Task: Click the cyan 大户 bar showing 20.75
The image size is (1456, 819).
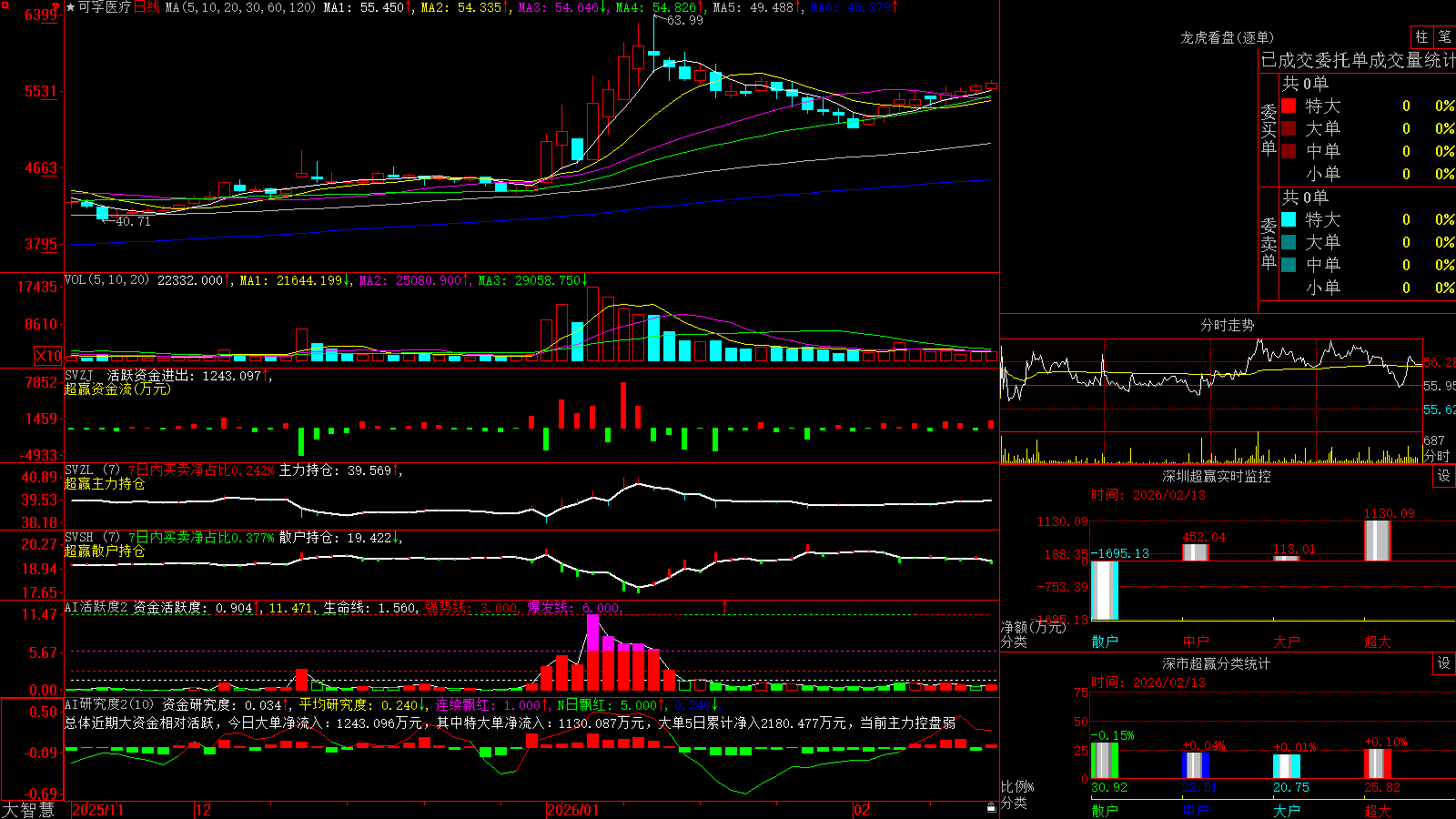Action: pyautogui.click(x=1287, y=766)
